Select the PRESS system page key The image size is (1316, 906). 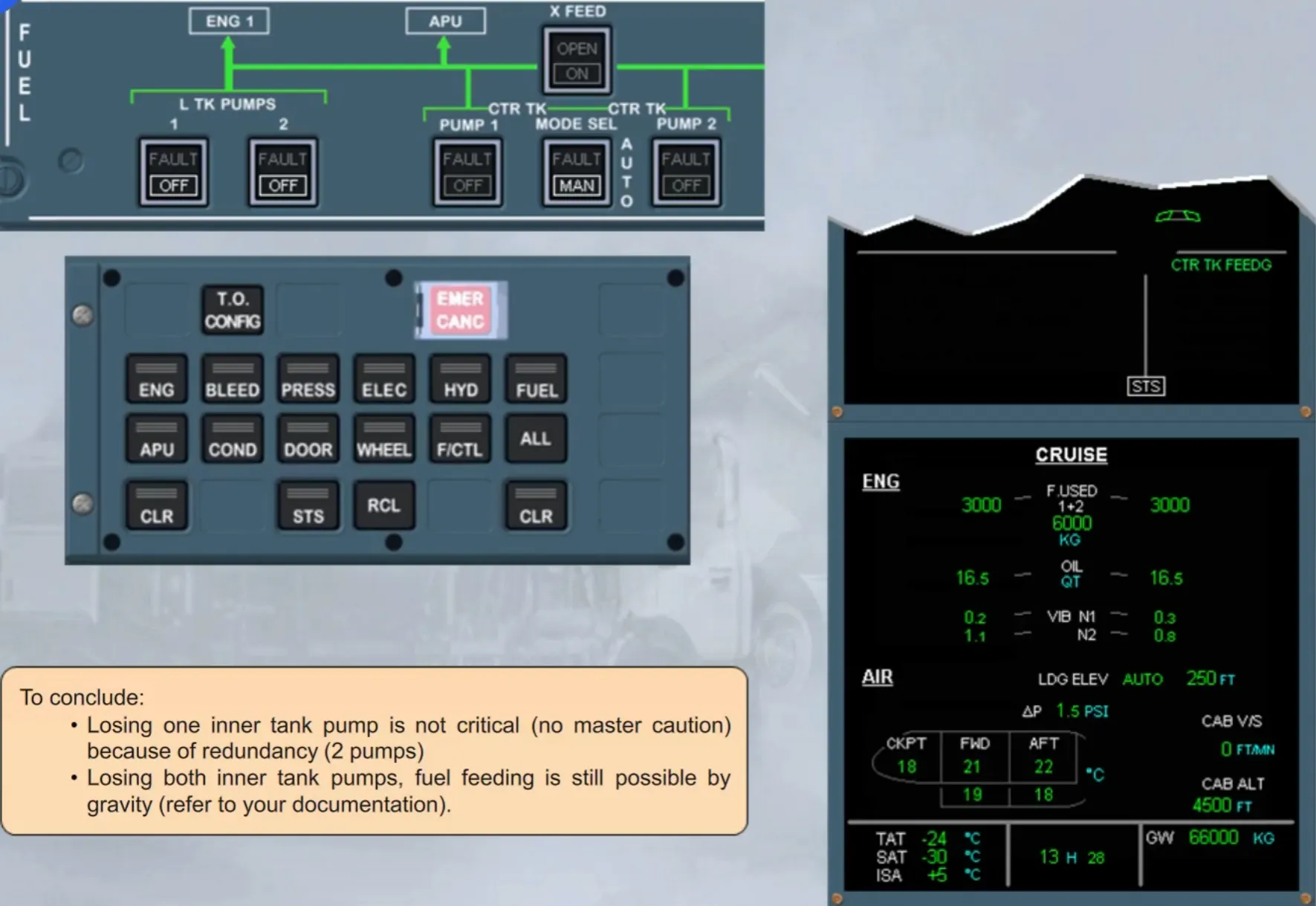click(308, 380)
